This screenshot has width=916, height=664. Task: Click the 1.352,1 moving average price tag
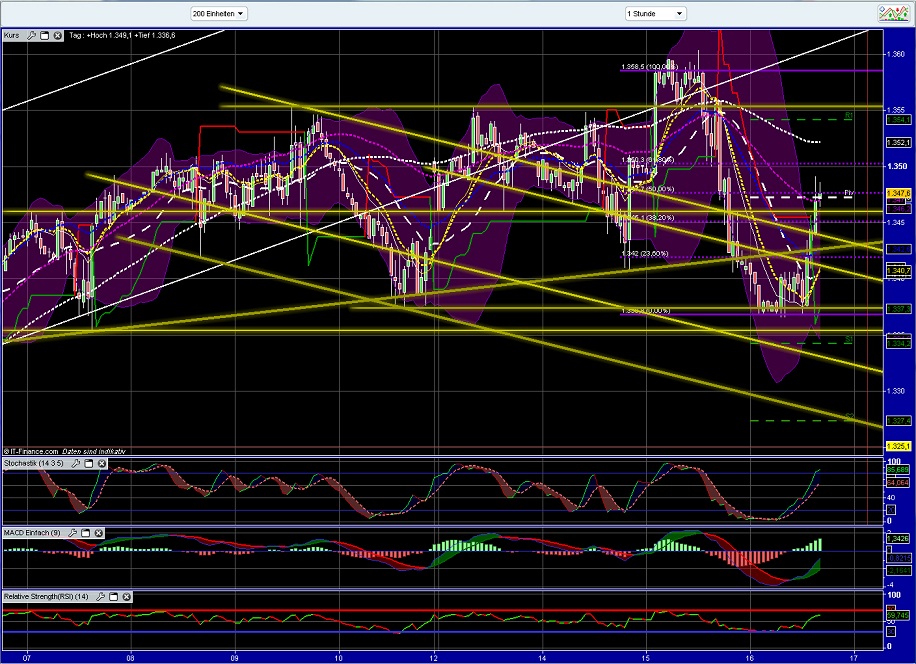(x=898, y=142)
